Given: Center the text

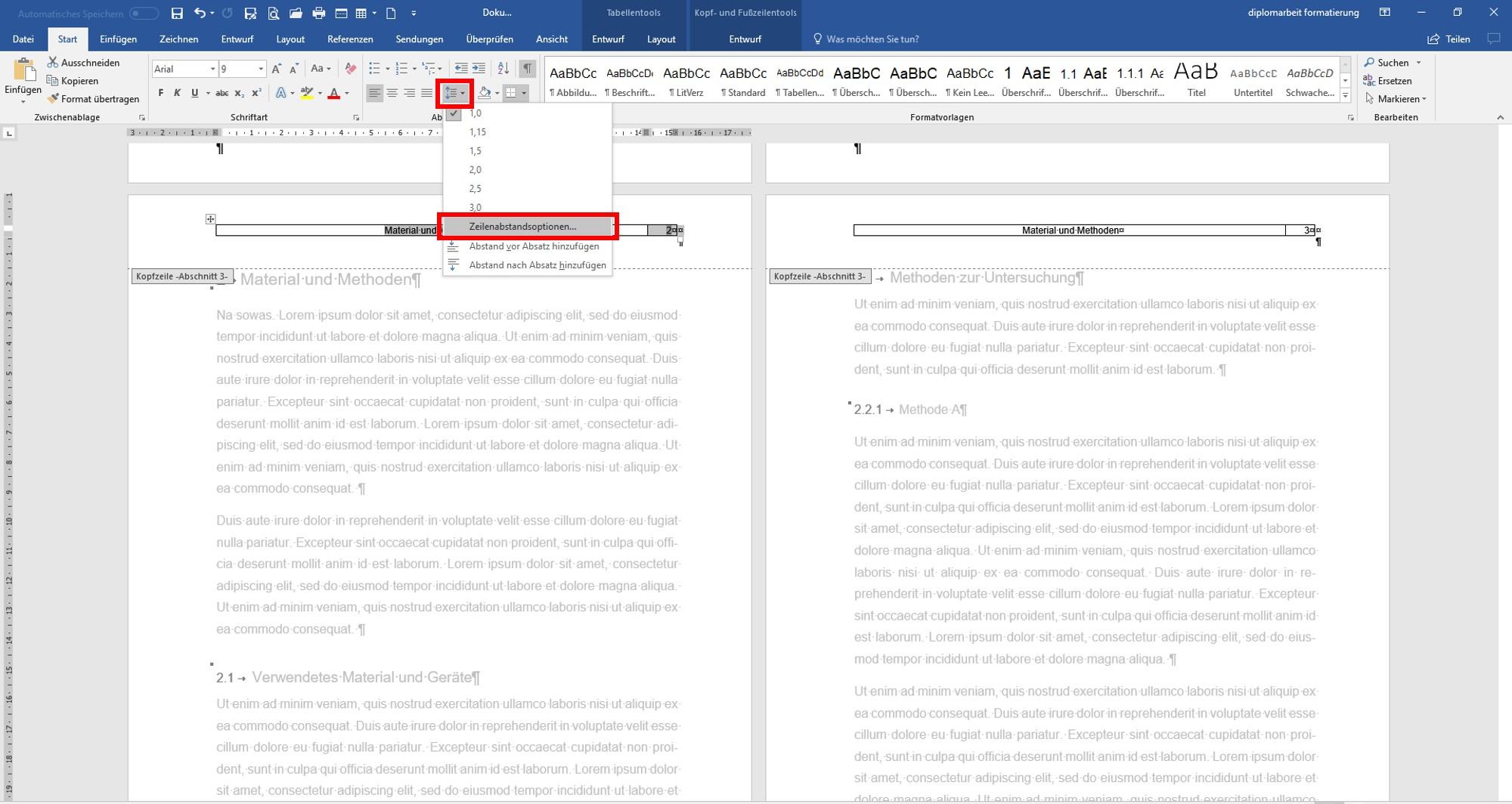Looking at the screenshot, I should tap(392, 93).
